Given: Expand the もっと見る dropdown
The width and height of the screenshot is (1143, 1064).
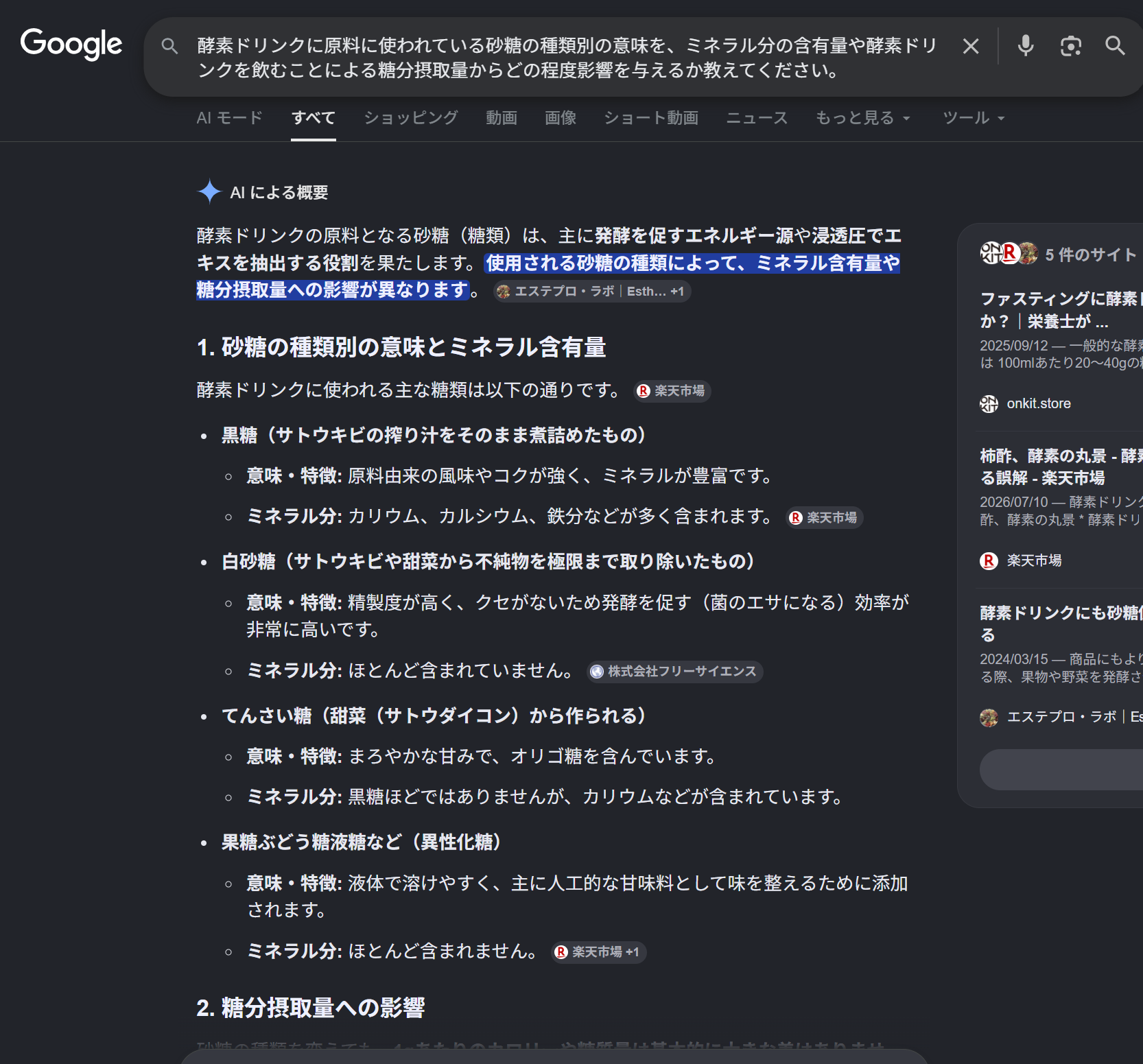Looking at the screenshot, I should [862, 118].
